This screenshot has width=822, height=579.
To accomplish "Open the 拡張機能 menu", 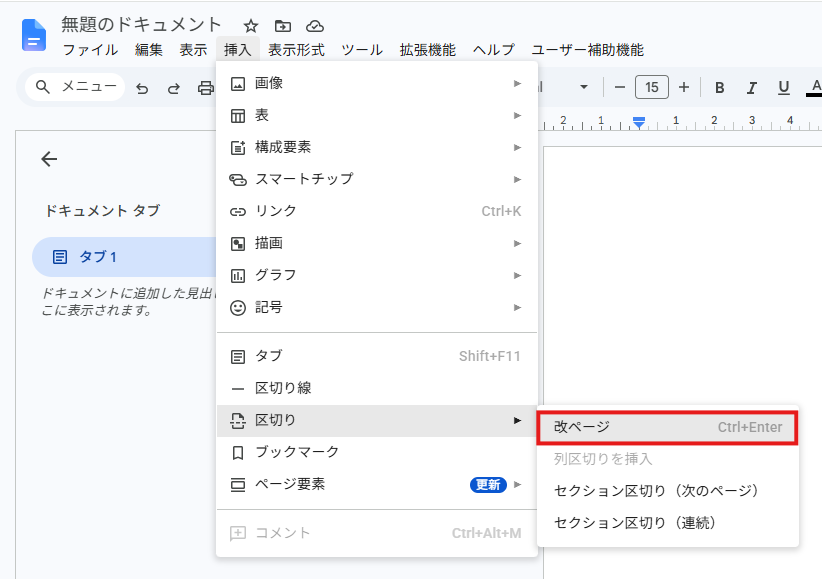I will point(427,50).
